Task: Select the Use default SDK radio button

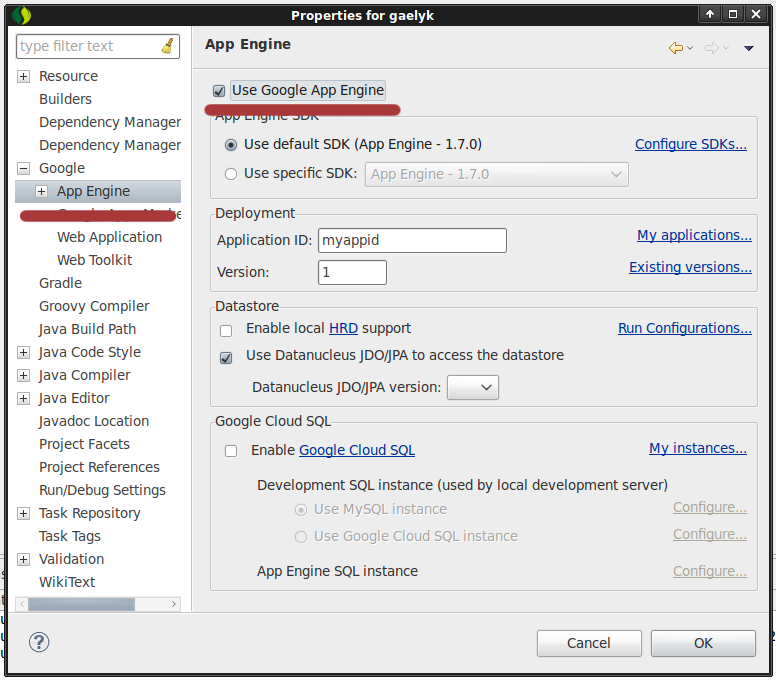Action: pos(231,145)
